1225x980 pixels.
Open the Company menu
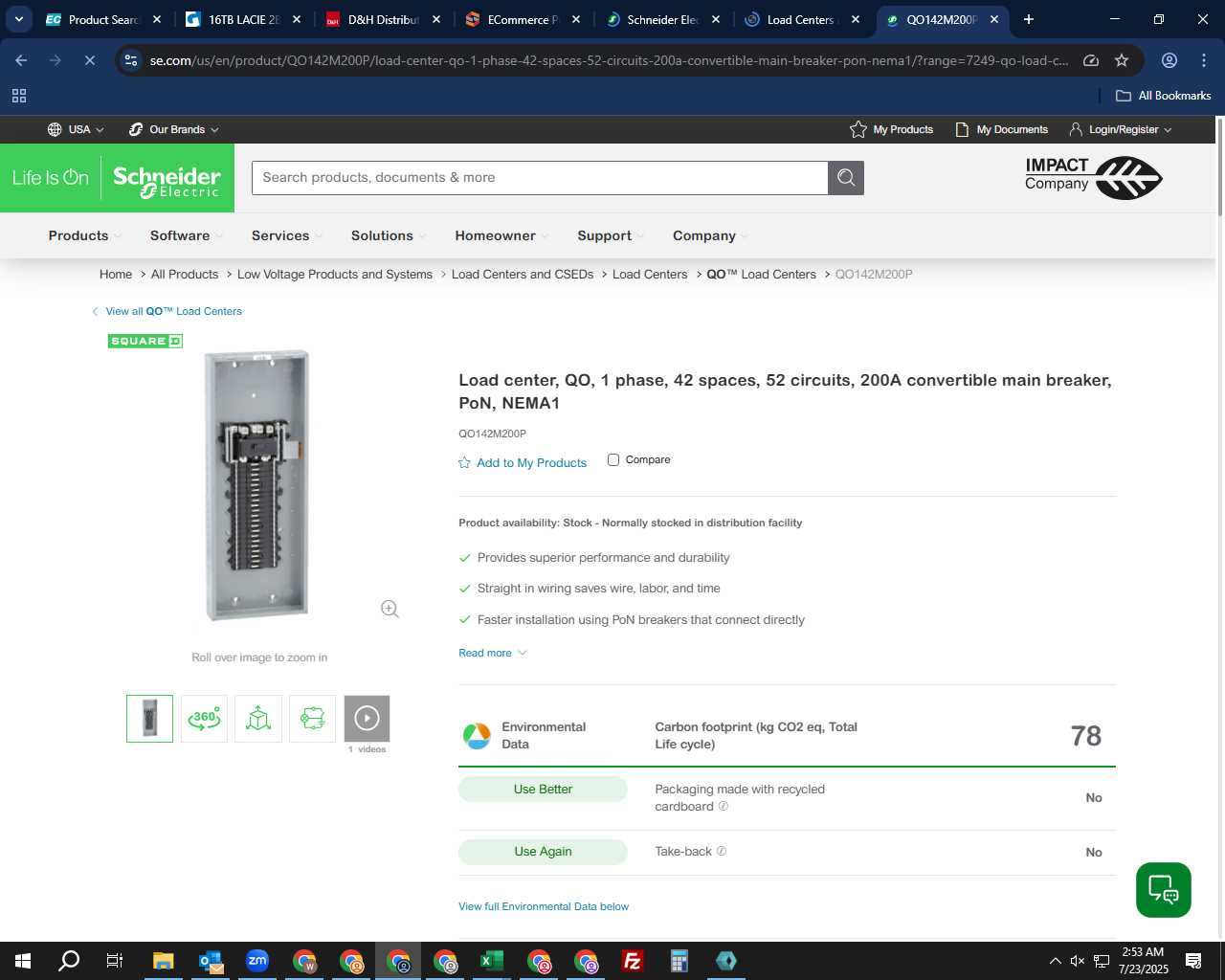point(709,235)
